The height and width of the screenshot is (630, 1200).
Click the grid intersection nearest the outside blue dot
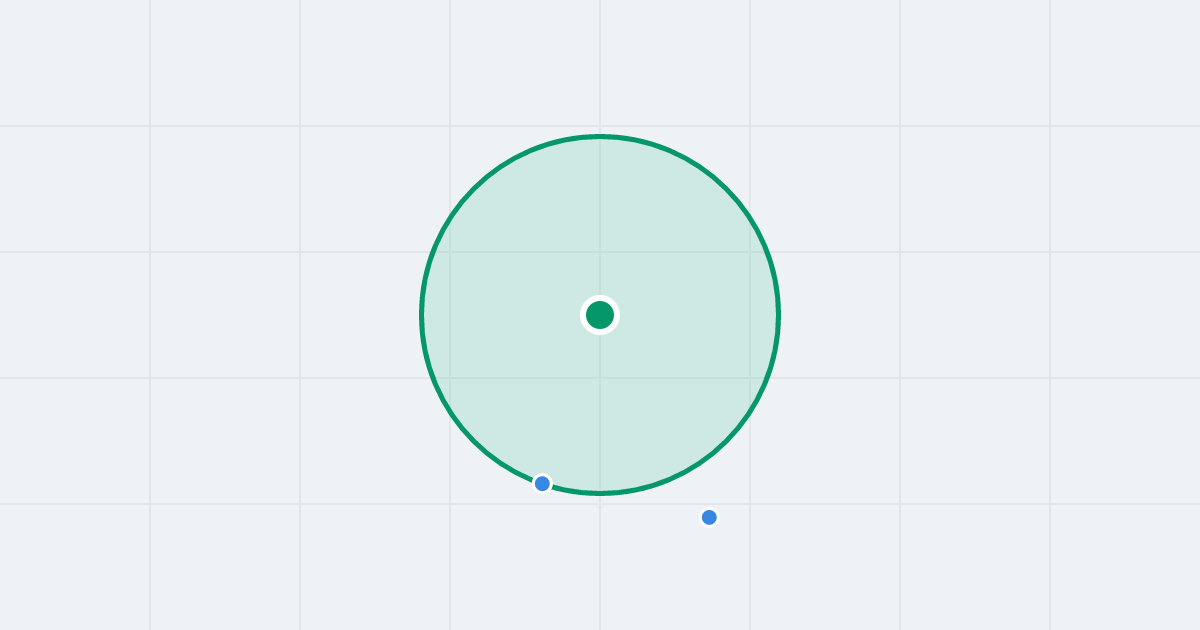[x=750, y=504]
